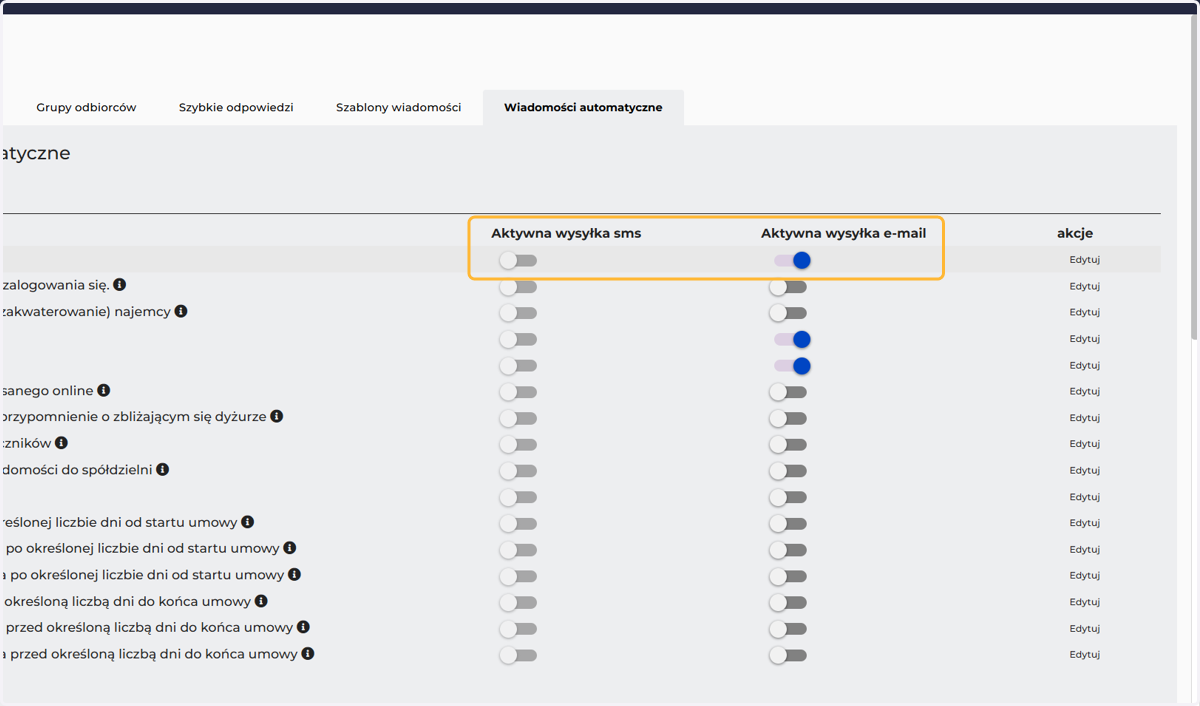
Task: Click info icon beside 'najemcy' row
Action: pyautogui.click(x=181, y=311)
